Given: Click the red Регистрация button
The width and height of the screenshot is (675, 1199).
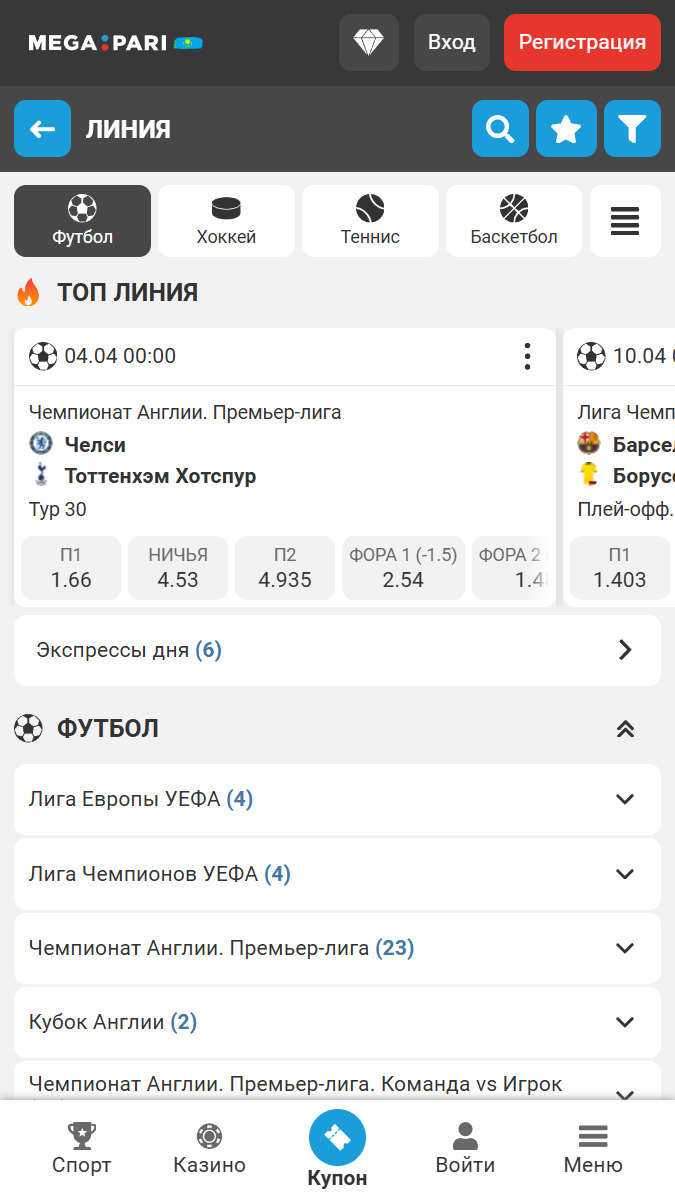Looking at the screenshot, I should tap(583, 43).
